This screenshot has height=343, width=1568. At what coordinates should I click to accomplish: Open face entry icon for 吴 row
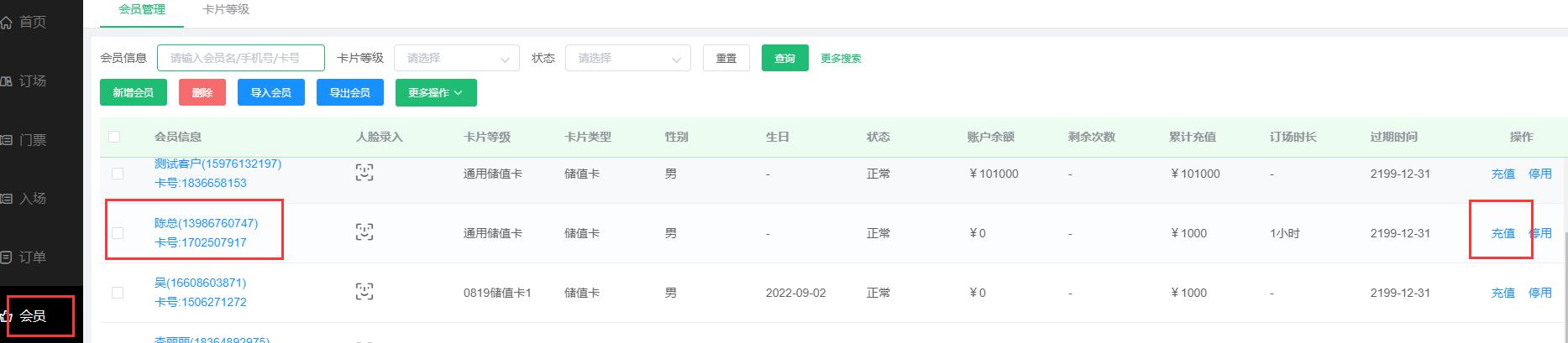364,292
